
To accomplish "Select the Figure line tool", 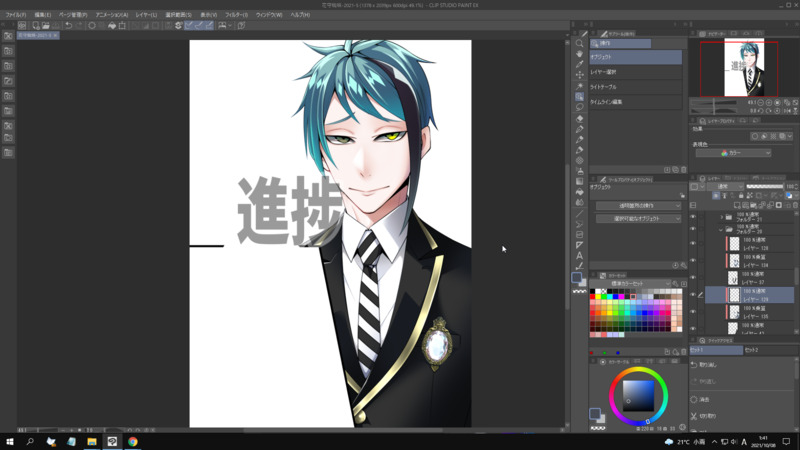I will click(580, 214).
